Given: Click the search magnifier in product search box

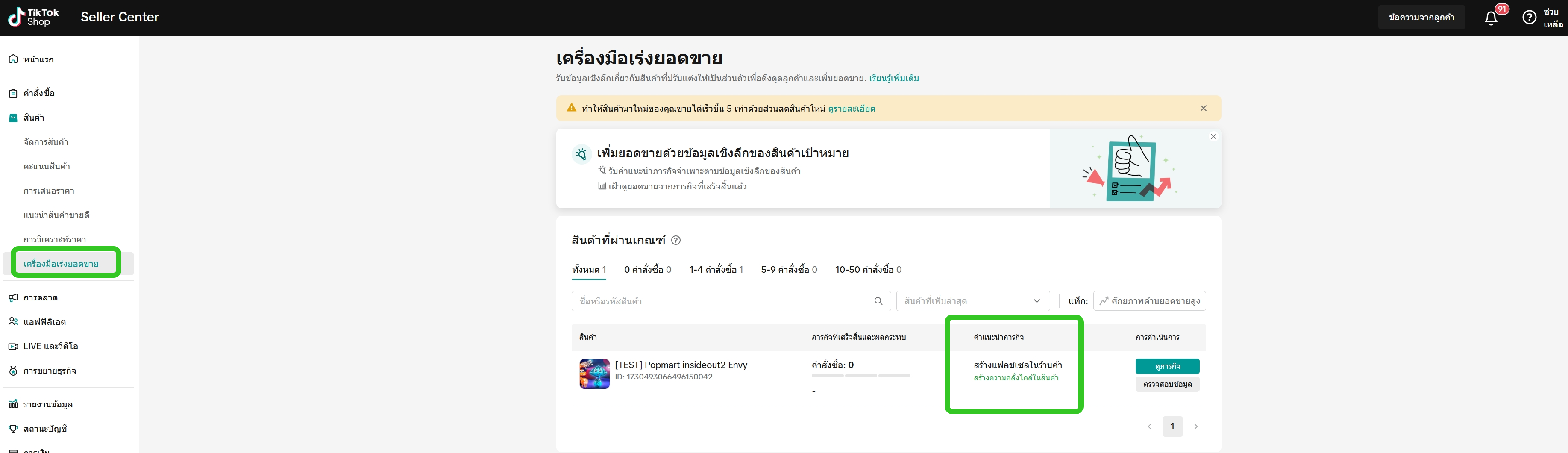Looking at the screenshot, I should point(878,301).
